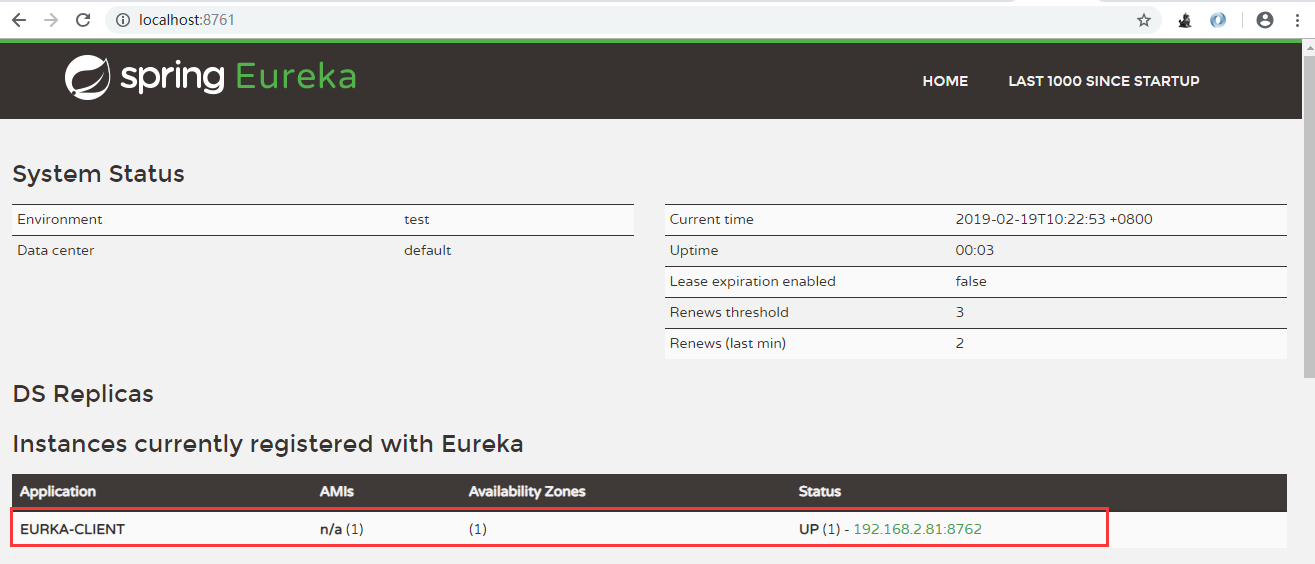
Task: Open the Chrome profile avatar icon
Action: click(1265, 20)
